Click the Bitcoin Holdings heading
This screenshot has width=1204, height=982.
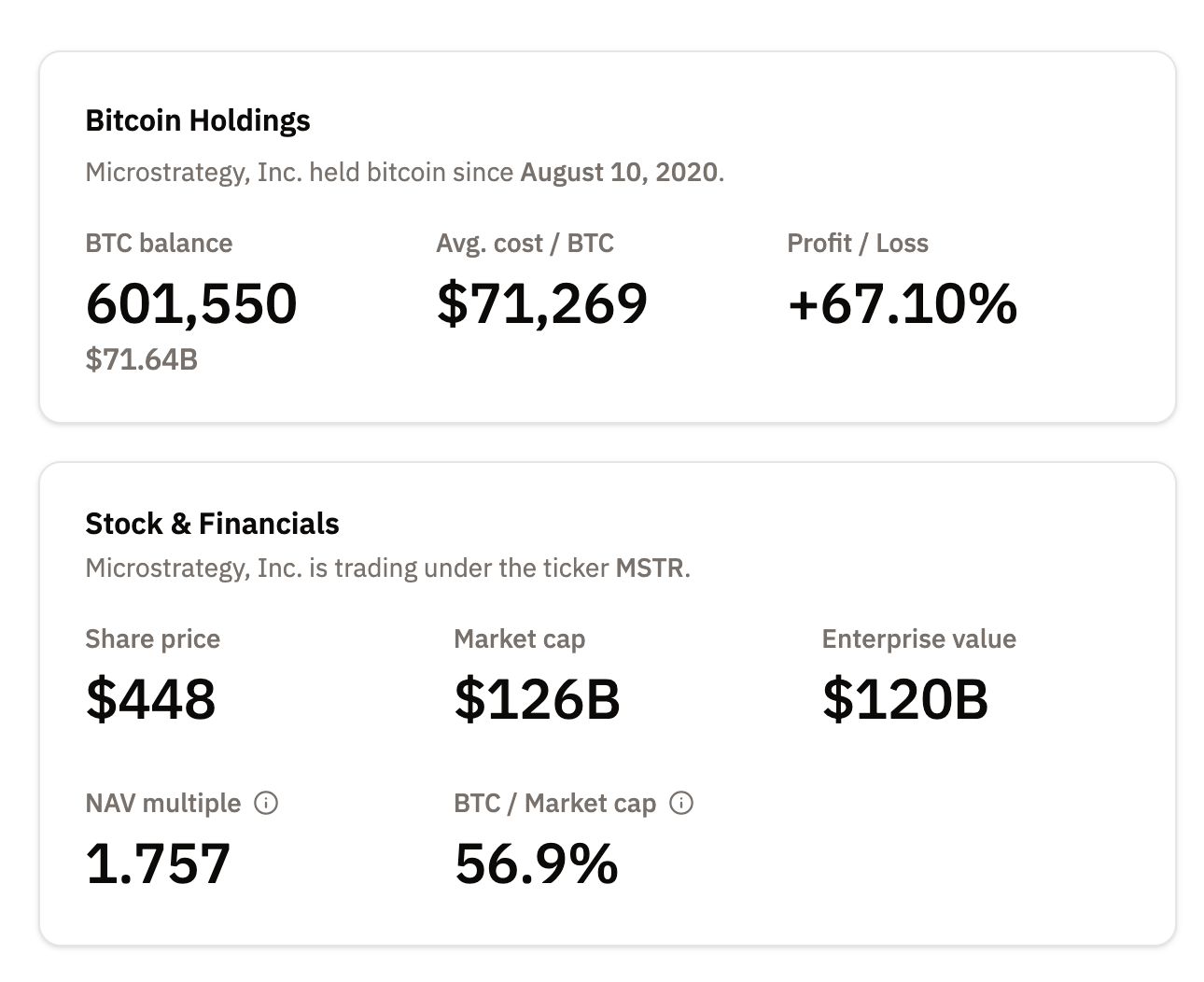(x=197, y=120)
